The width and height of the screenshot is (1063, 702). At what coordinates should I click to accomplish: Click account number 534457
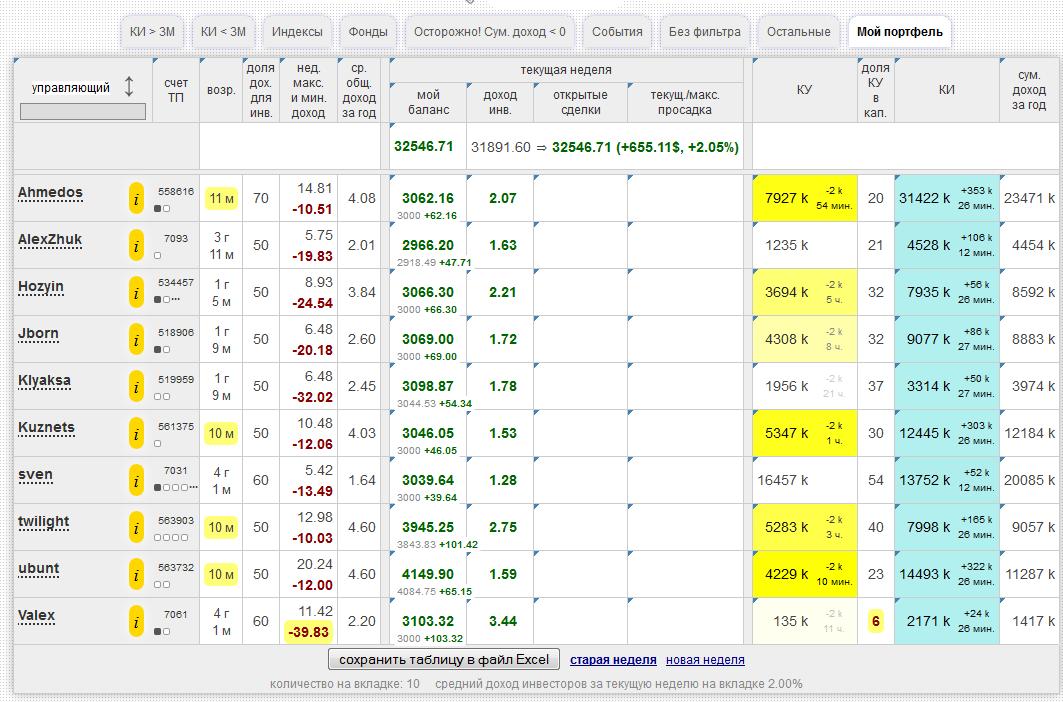[176, 282]
